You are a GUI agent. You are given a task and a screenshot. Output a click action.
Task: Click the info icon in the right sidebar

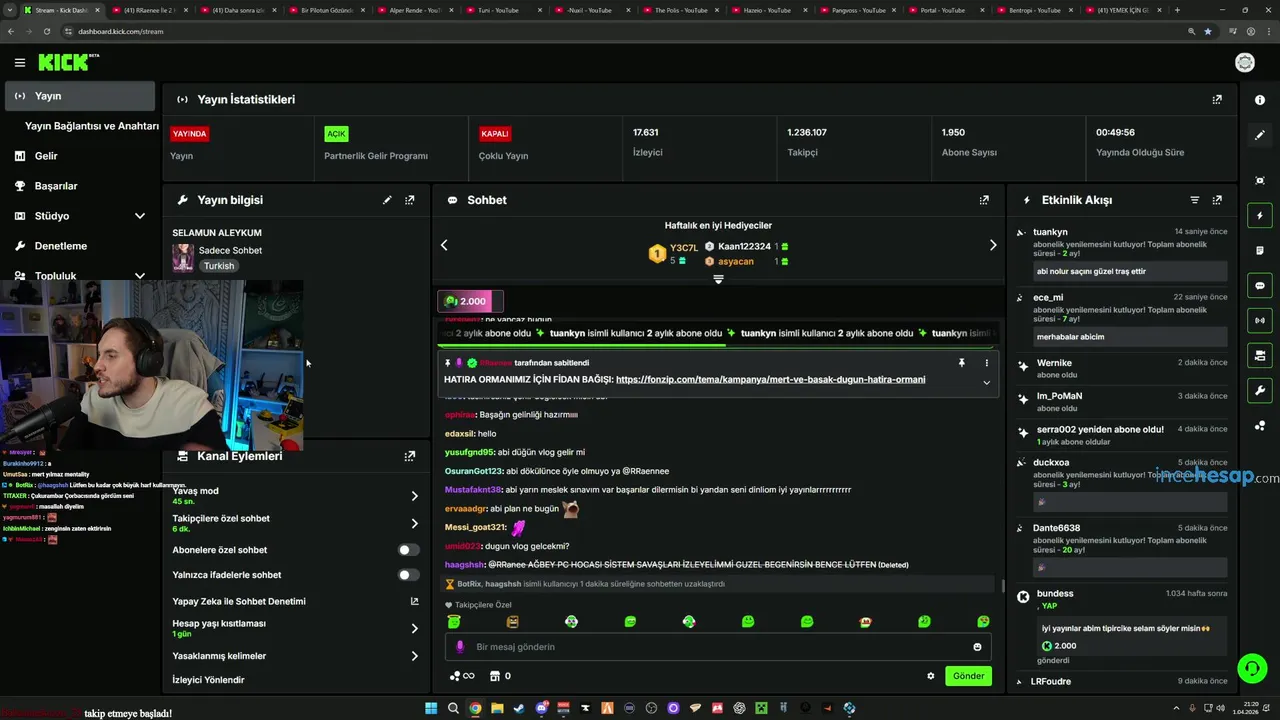pyautogui.click(x=1260, y=100)
